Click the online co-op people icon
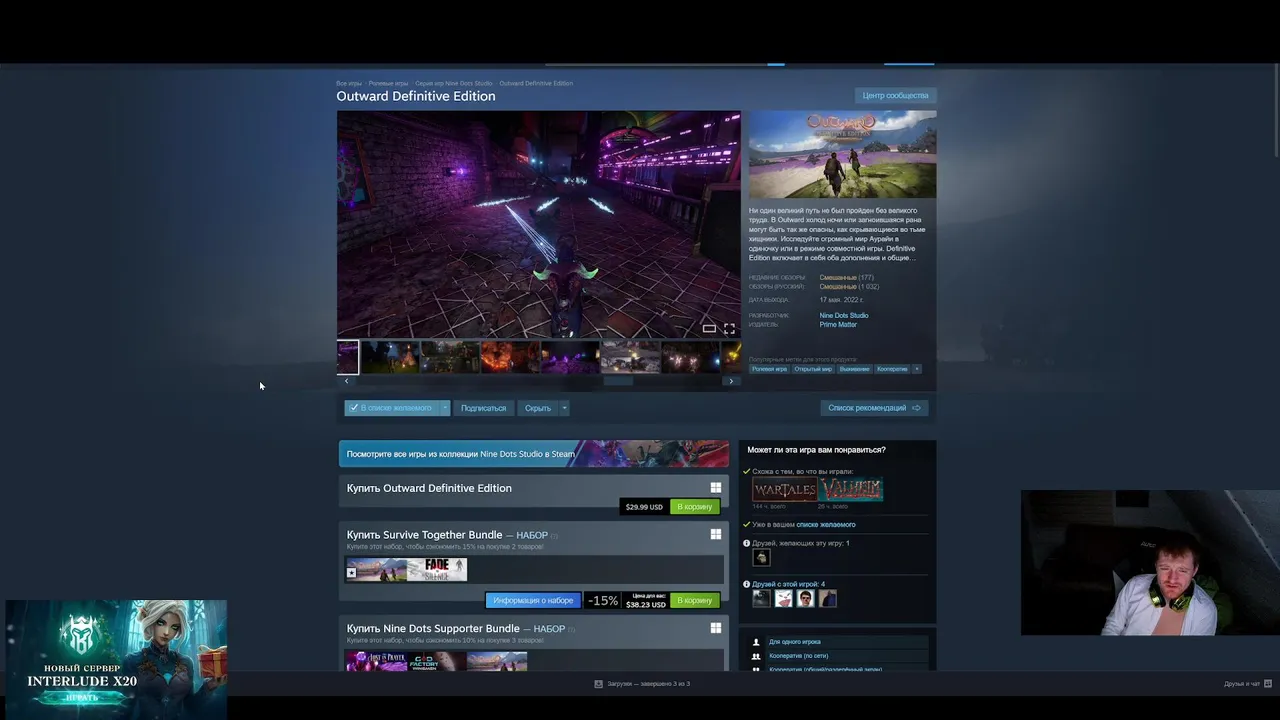 756,656
